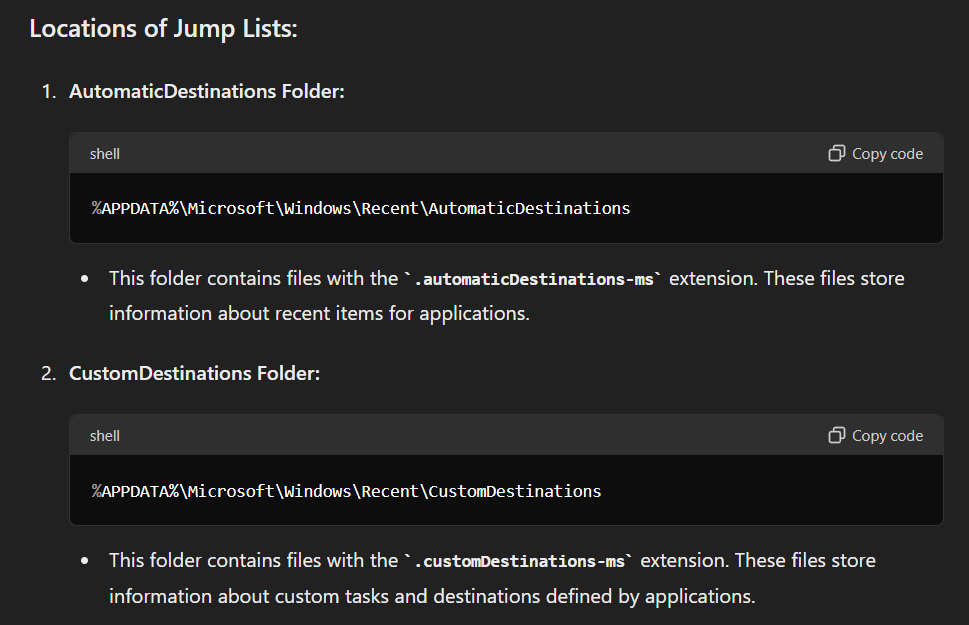Click the ".customDestinations-ms" inline code text
The width and height of the screenshot is (969, 625).
[x=519, y=561]
